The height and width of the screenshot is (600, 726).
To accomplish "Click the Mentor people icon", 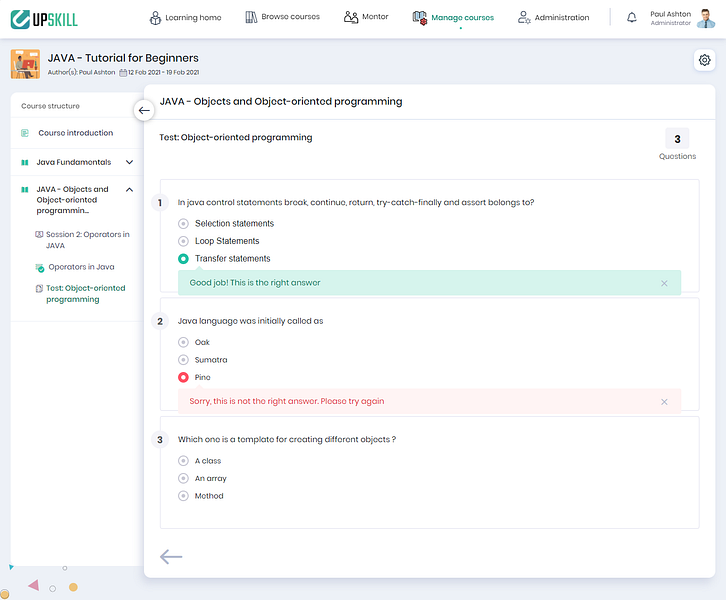I will (x=351, y=17).
